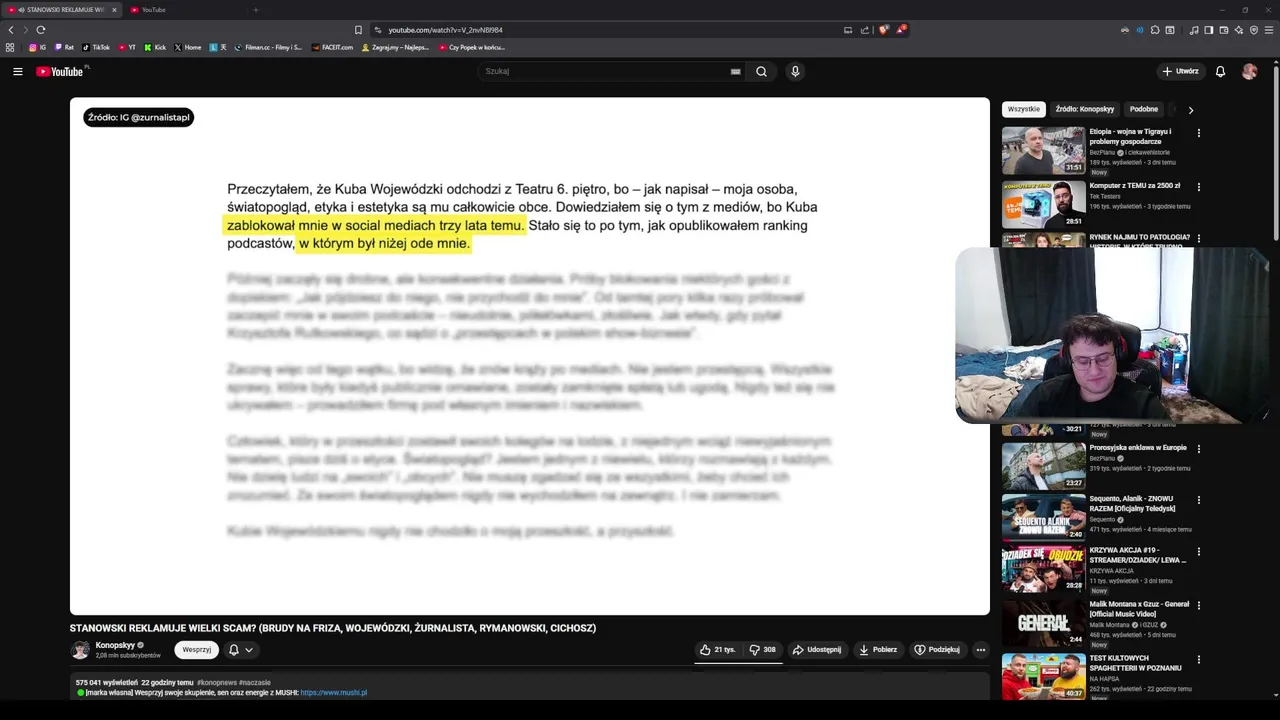Toggle the browser sidebar panel

[1208, 30]
